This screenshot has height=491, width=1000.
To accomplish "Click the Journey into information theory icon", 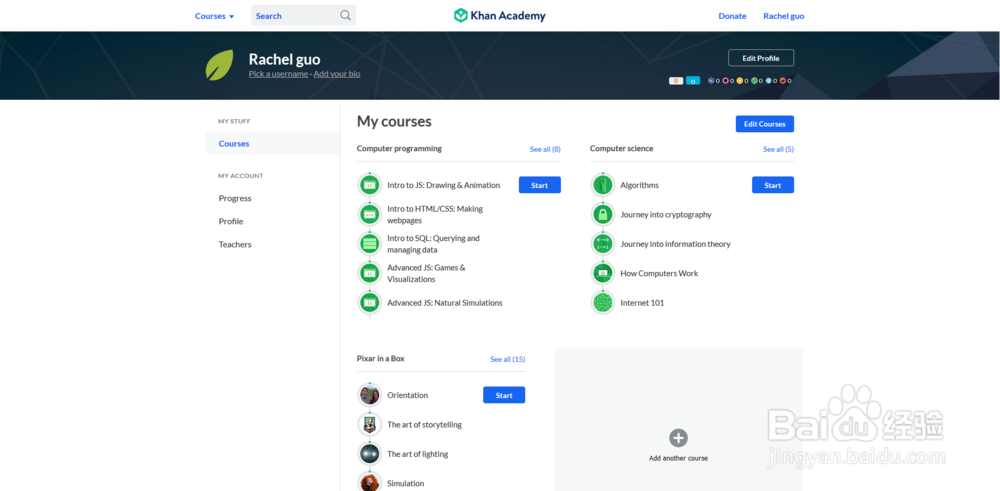I will click(603, 244).
